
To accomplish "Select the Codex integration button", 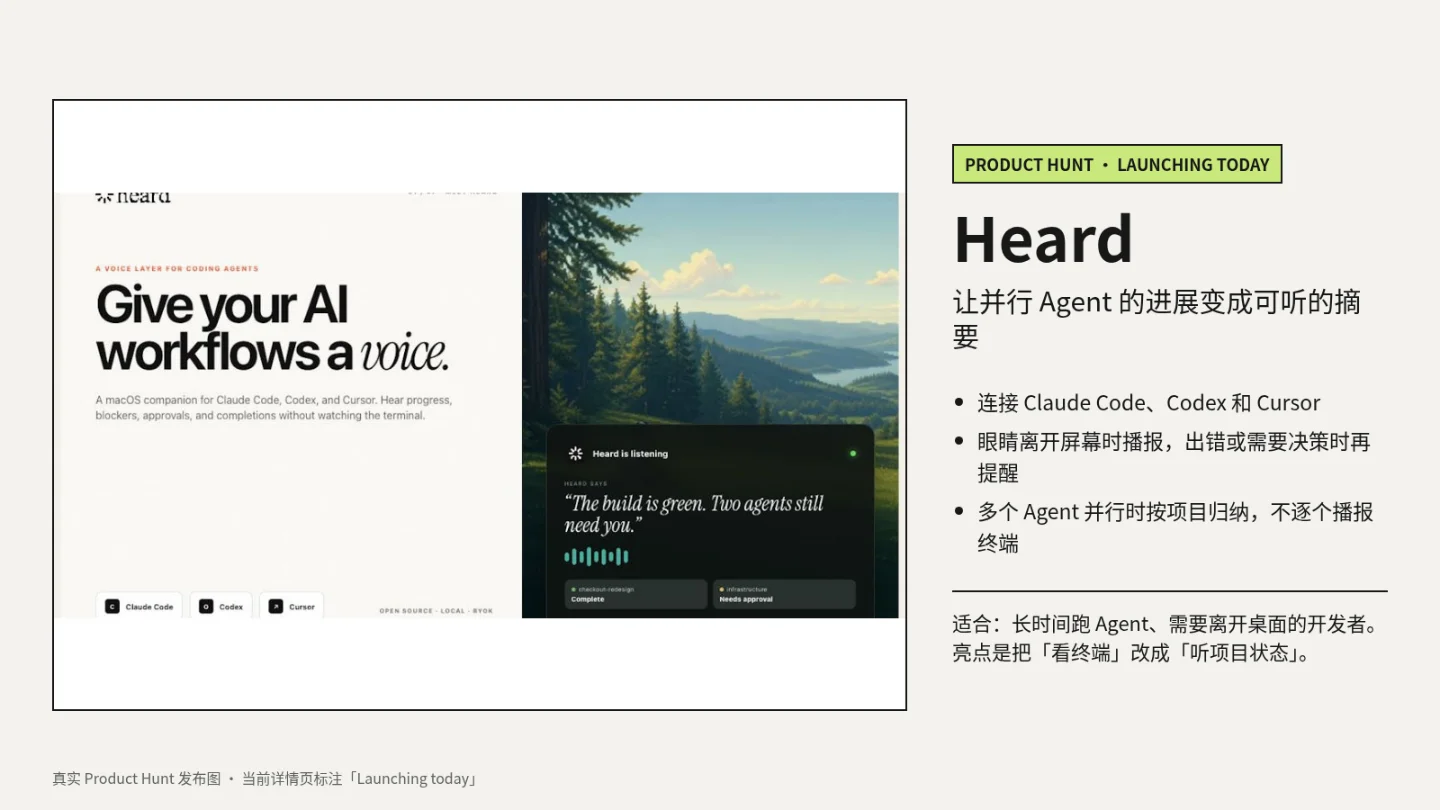I will click(x=221, y=606).
